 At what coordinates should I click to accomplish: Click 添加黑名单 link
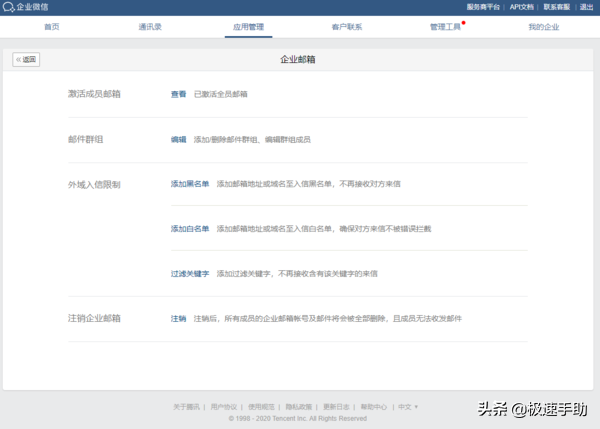point(190,184)
